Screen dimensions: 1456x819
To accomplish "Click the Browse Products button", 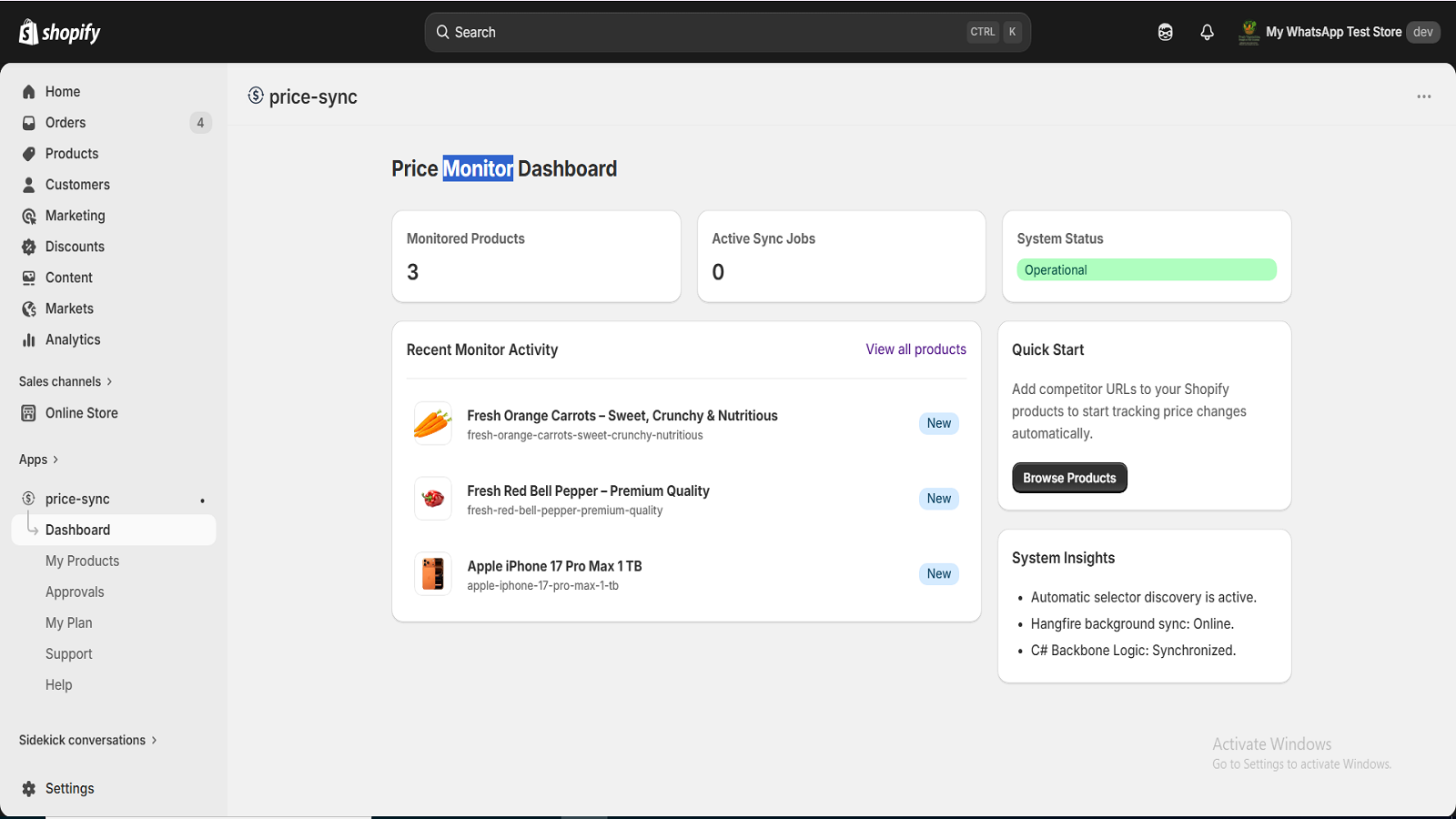I will pos(1069,478).
